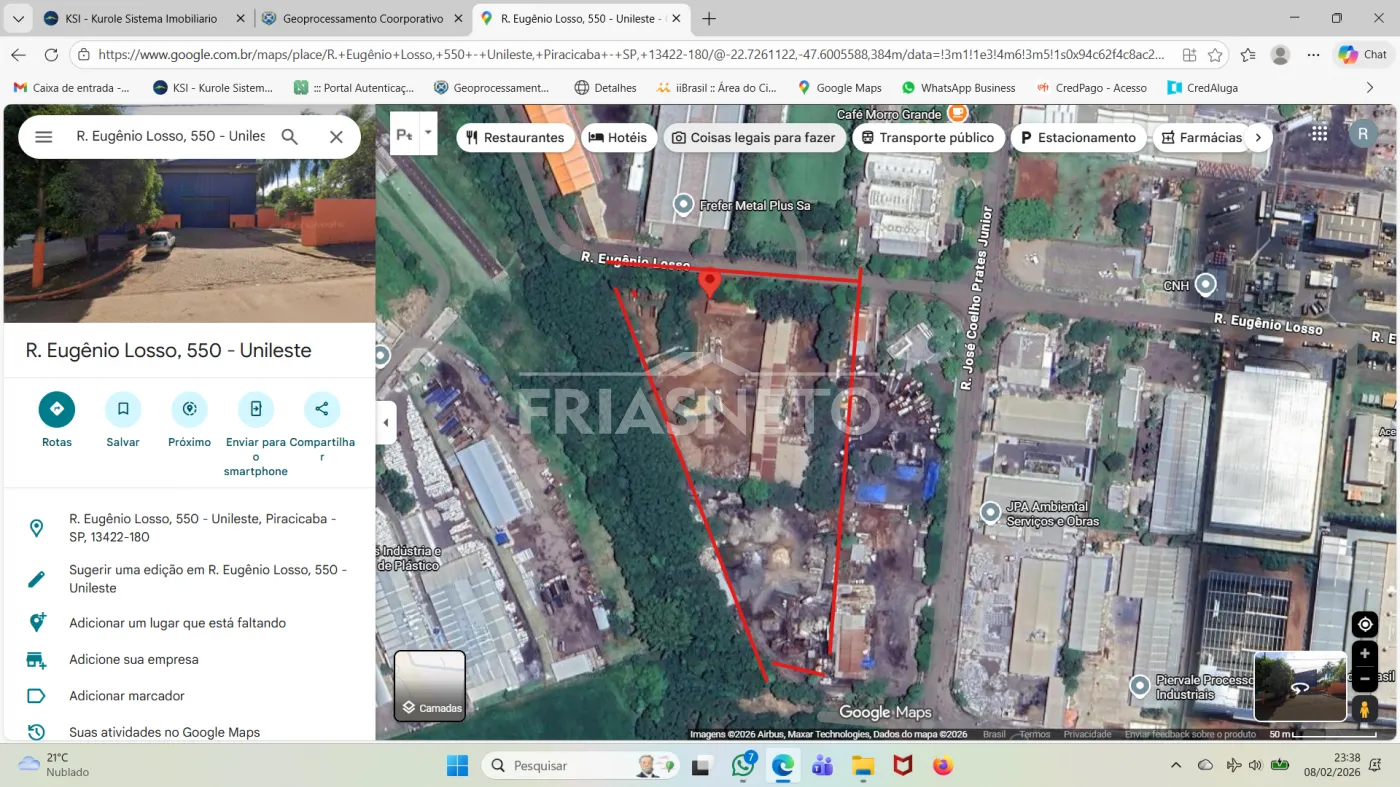Toggle the Camadas layers view
The width and height of the screenshot is (1400, 787).
[430, 686]
